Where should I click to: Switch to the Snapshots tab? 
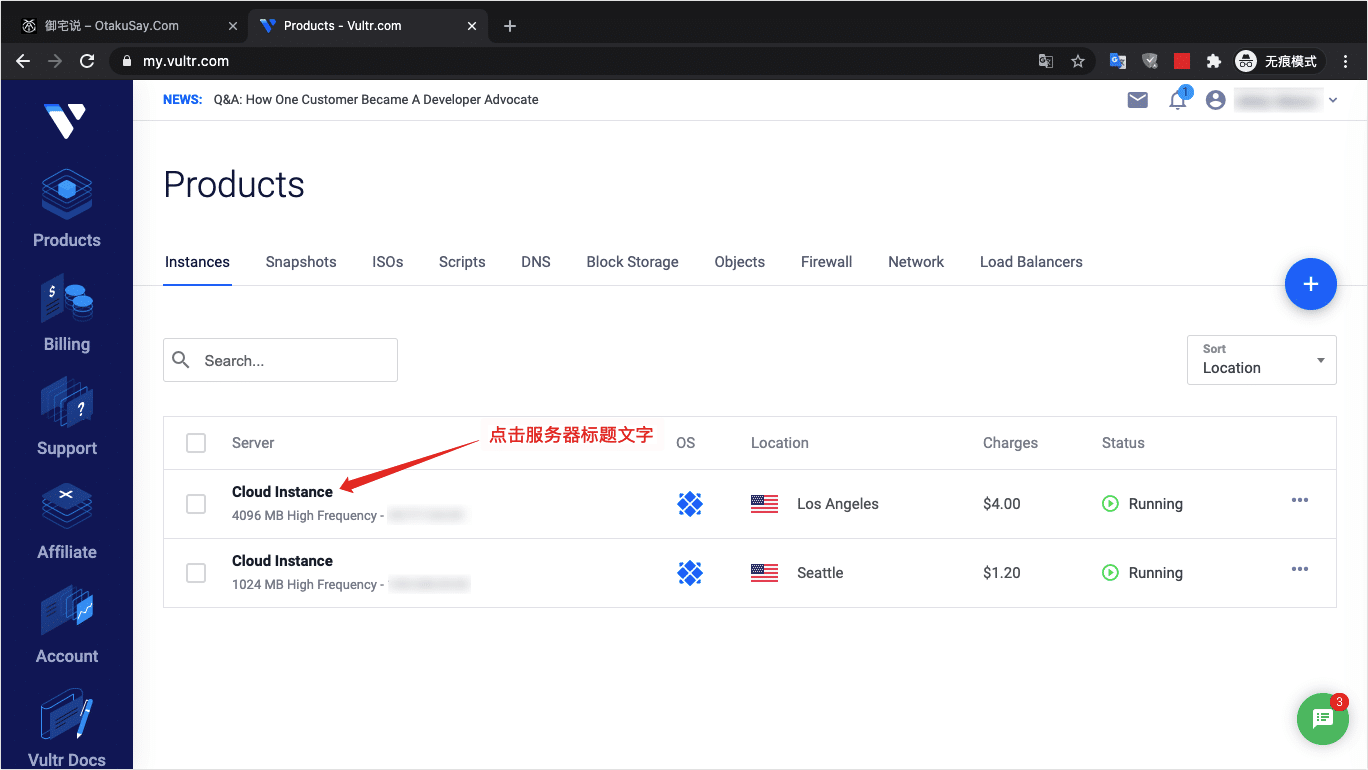(x=301, y=262)
